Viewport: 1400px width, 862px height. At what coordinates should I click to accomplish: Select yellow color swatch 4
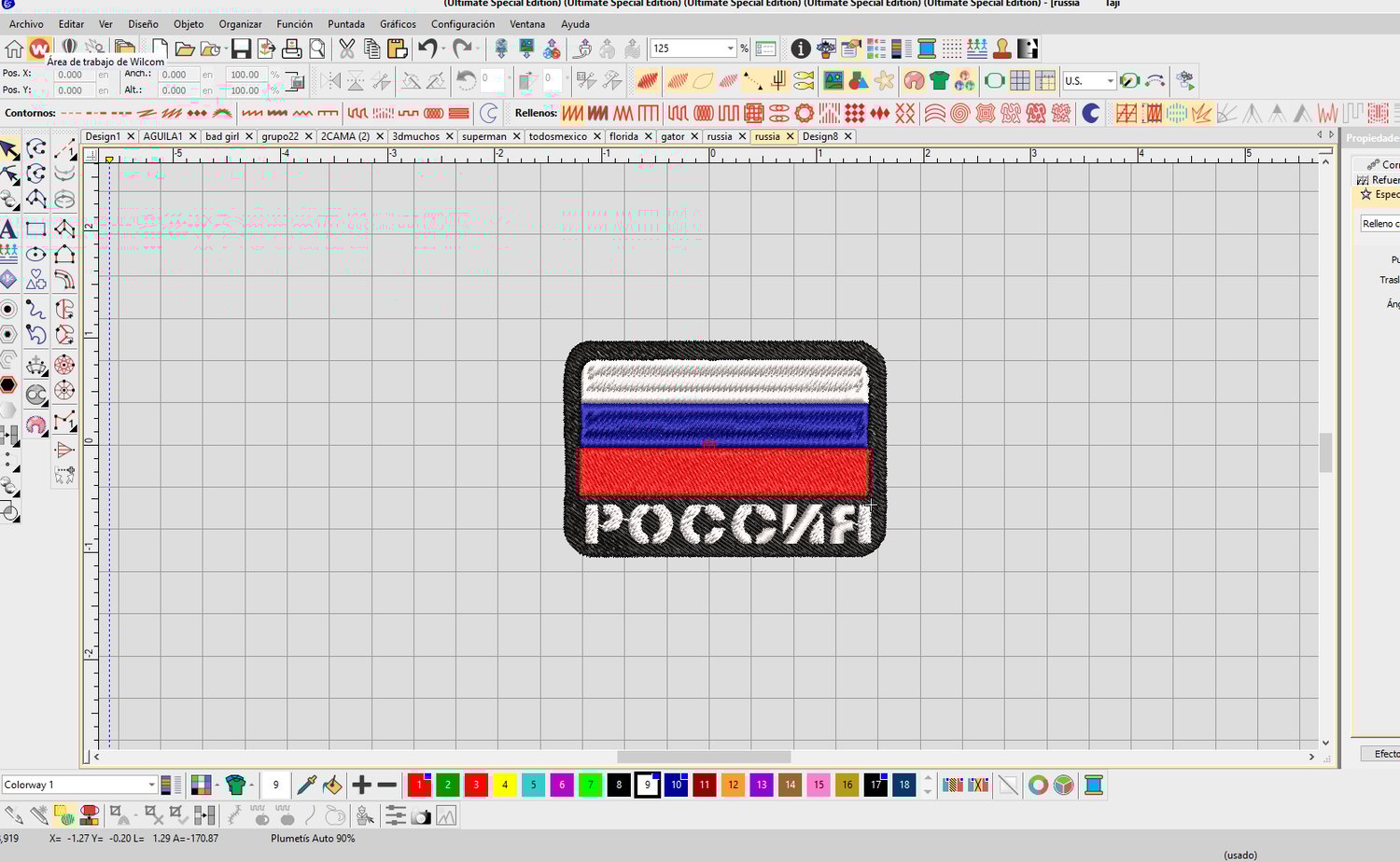[505, 786]
